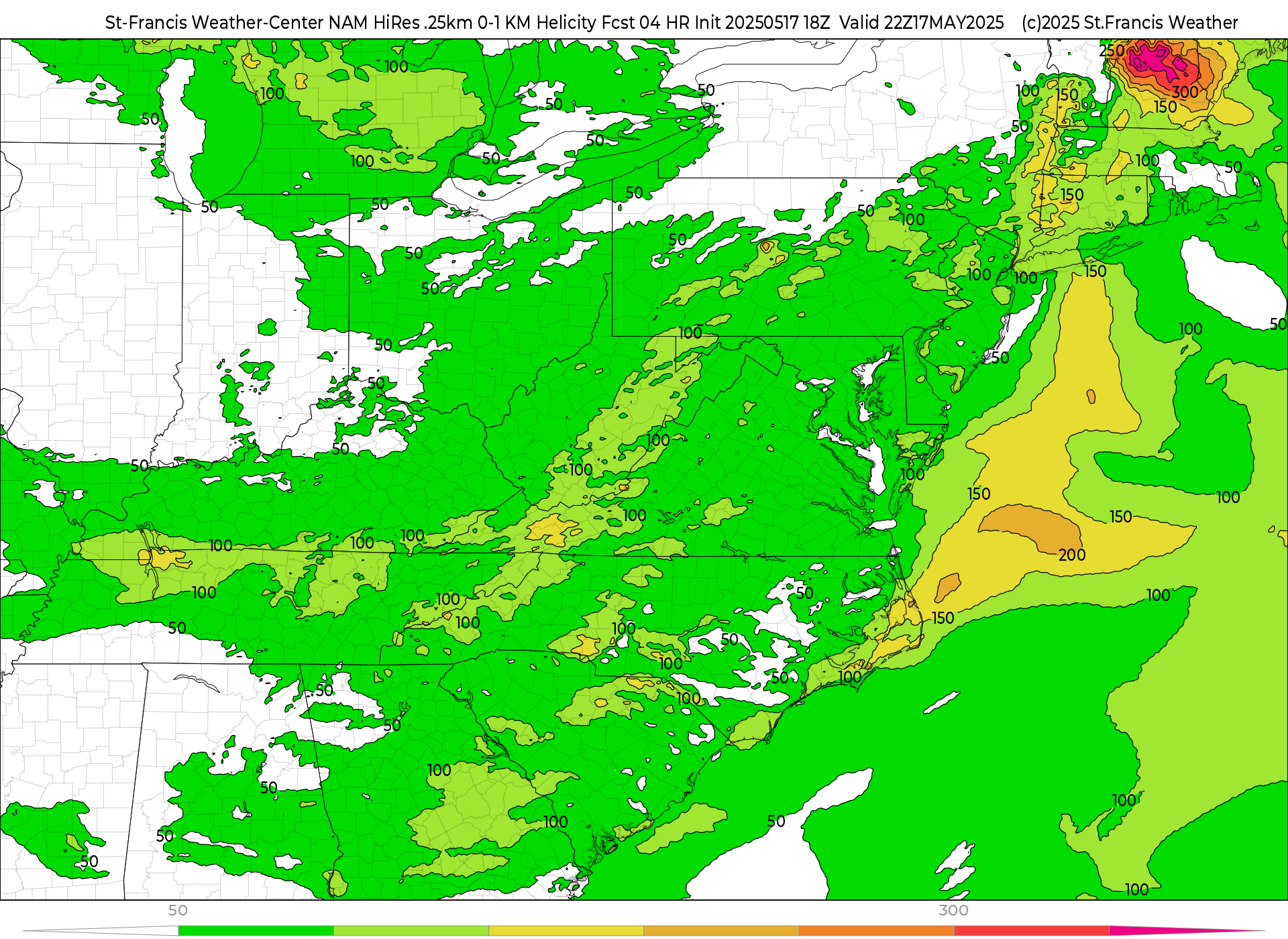Screen dimensions: 1288x939
Task: Click the red segment after 300 on the color bar
Action: point(1032,931)
